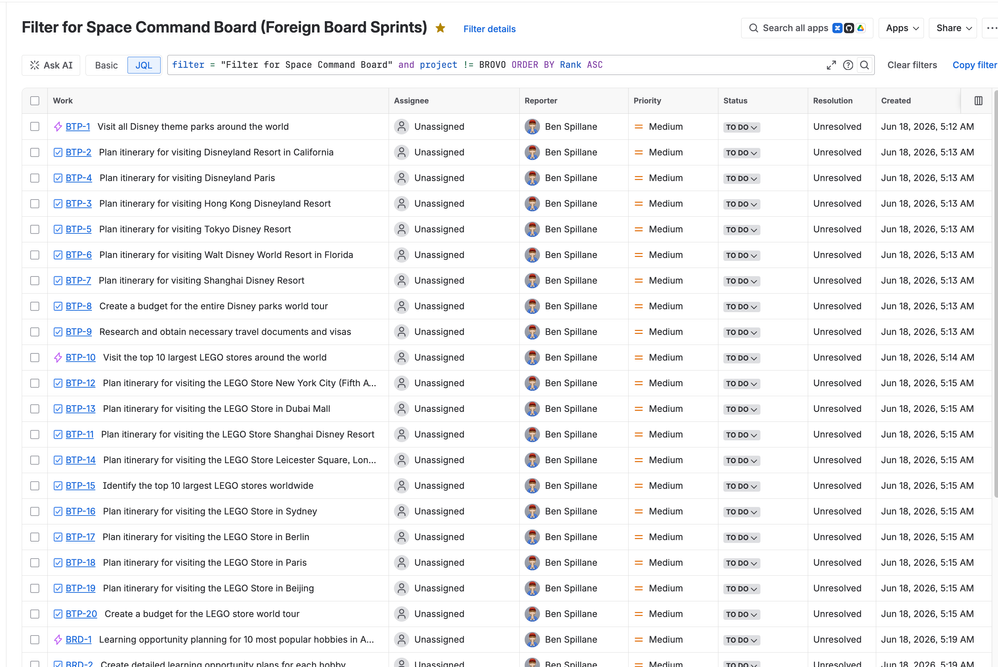The height and width of the screenshot is (667, 998).
Task: Click the task type icon for BTP-13
Action: click(58, 409)
